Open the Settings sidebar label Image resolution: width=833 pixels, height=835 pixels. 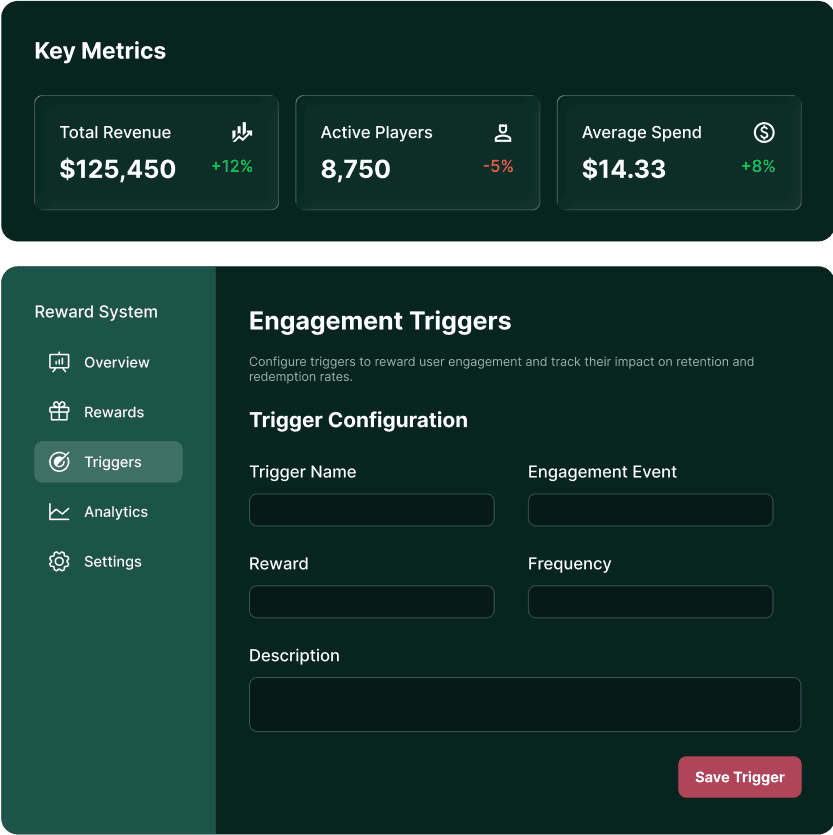[x=113, y=562]
